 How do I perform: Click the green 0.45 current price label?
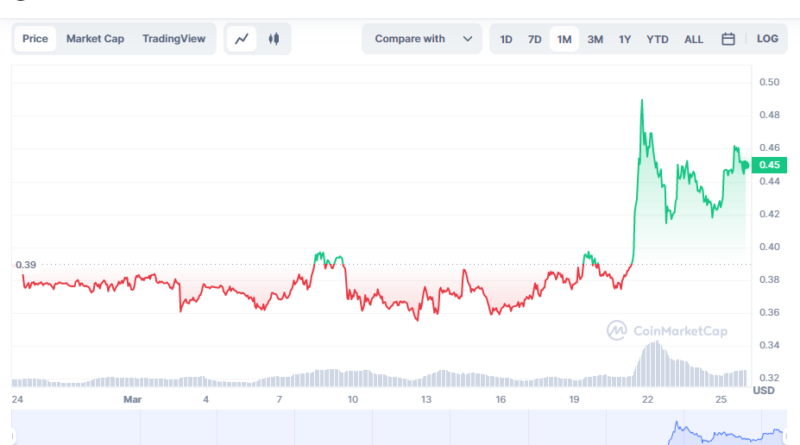pos(771,165)
